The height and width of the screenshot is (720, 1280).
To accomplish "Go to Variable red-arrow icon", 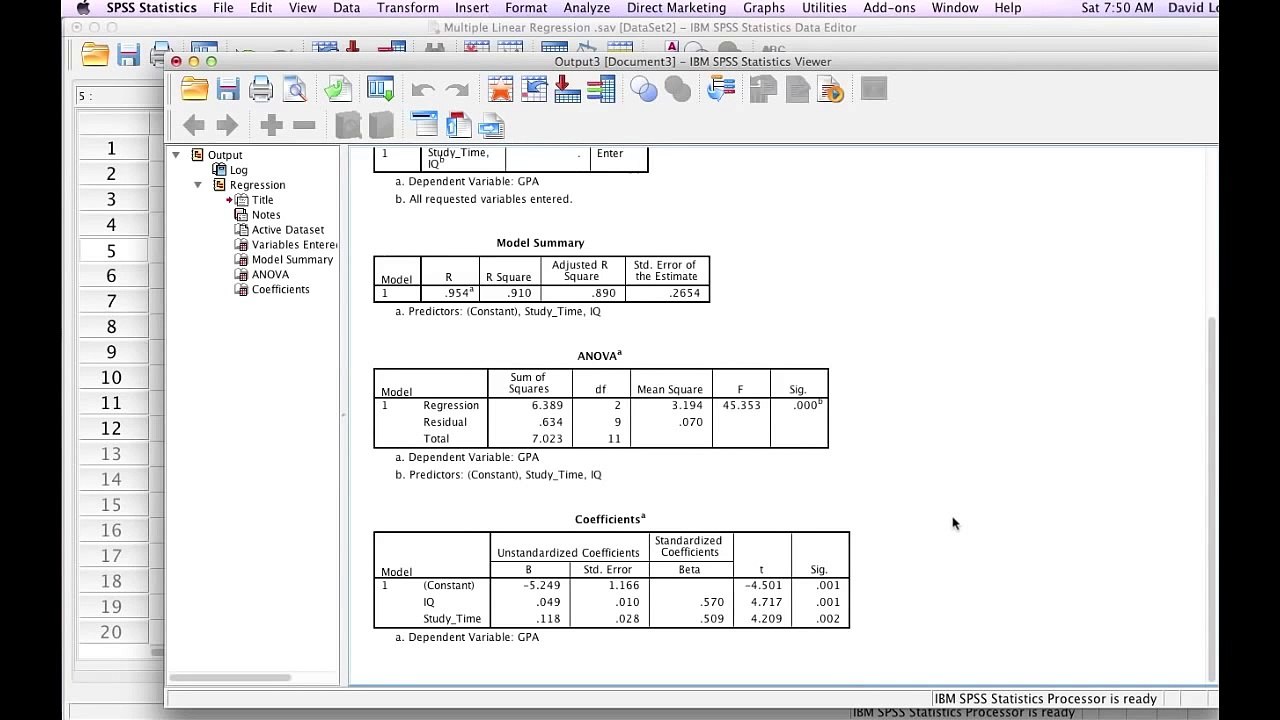I will pos(567,90).
